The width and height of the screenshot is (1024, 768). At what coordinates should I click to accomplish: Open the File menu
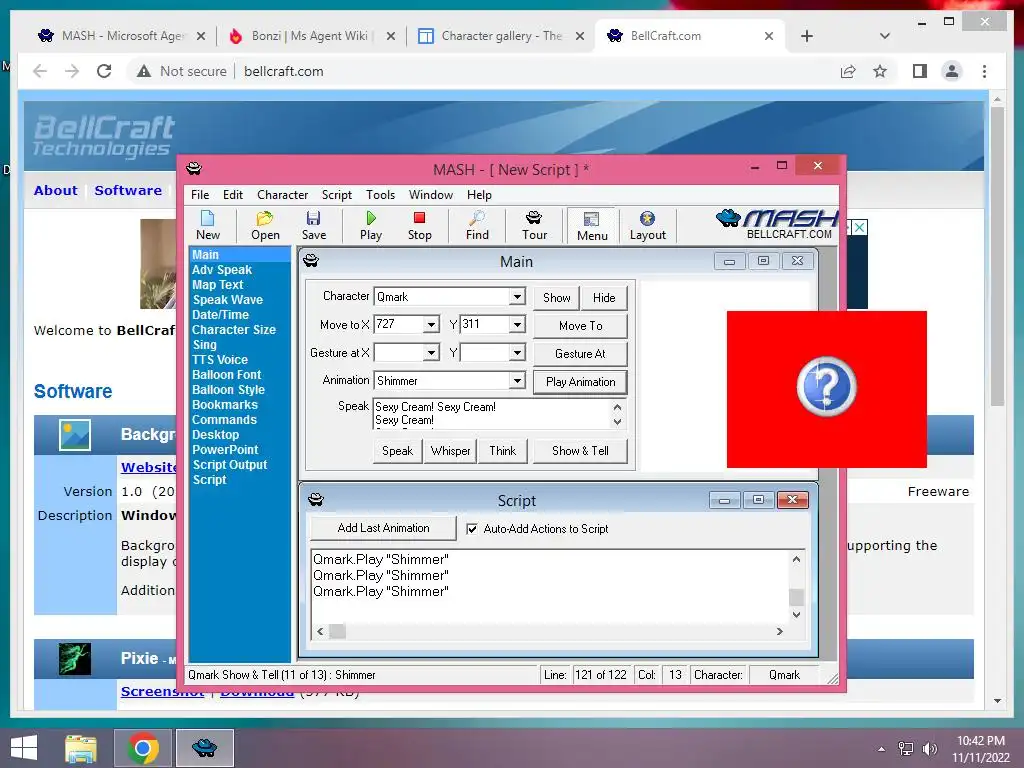click(x=200, y=195)
